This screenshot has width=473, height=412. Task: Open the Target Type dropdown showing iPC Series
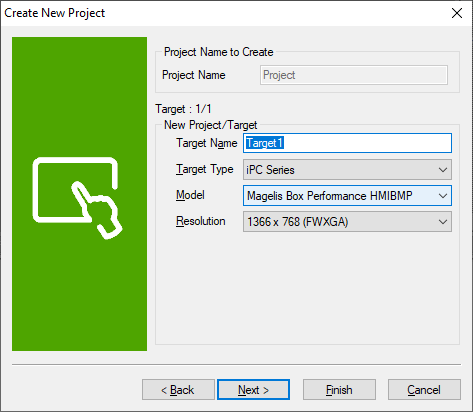[x=347, y=170]
